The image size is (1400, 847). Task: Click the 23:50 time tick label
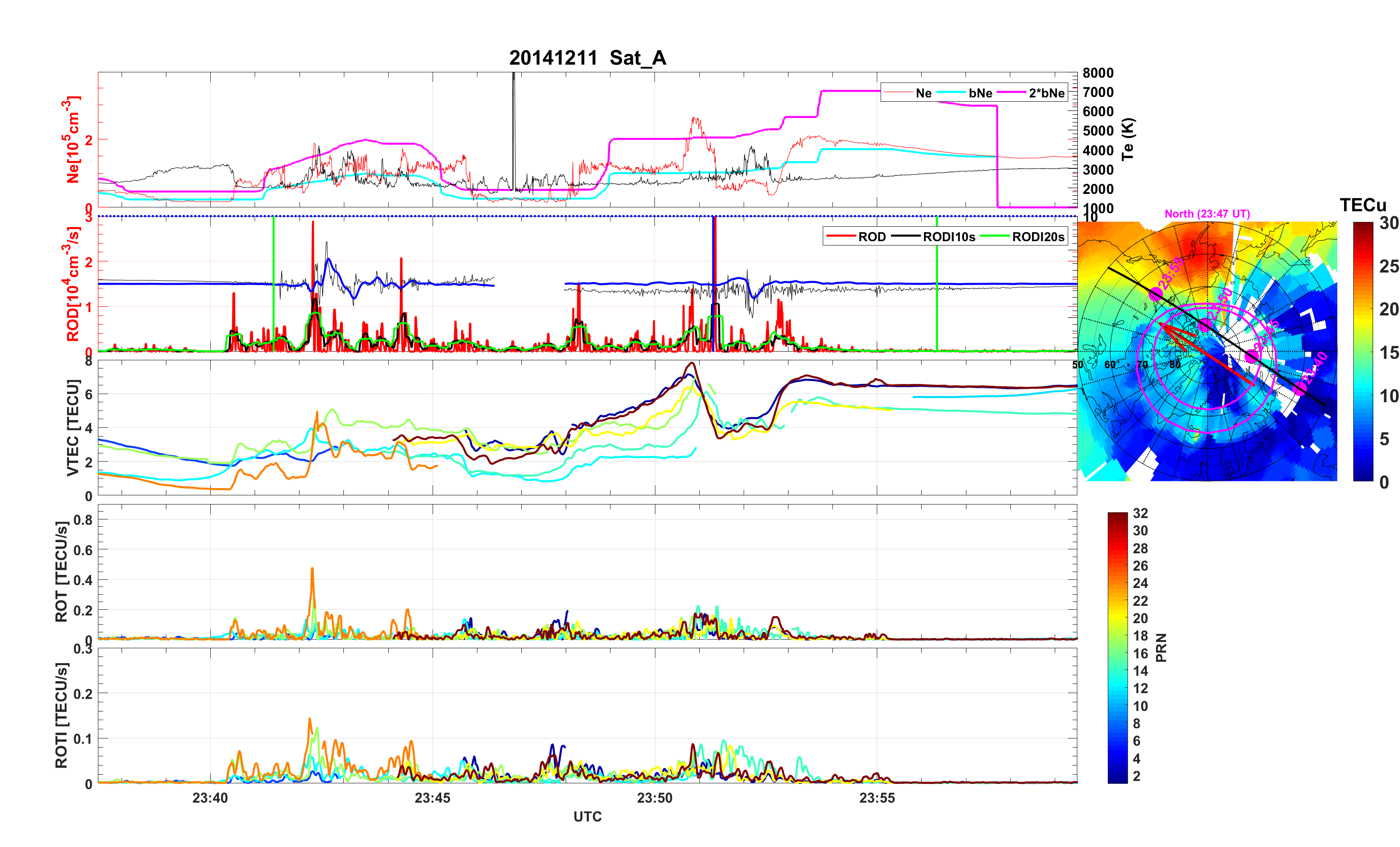(654, 797)
